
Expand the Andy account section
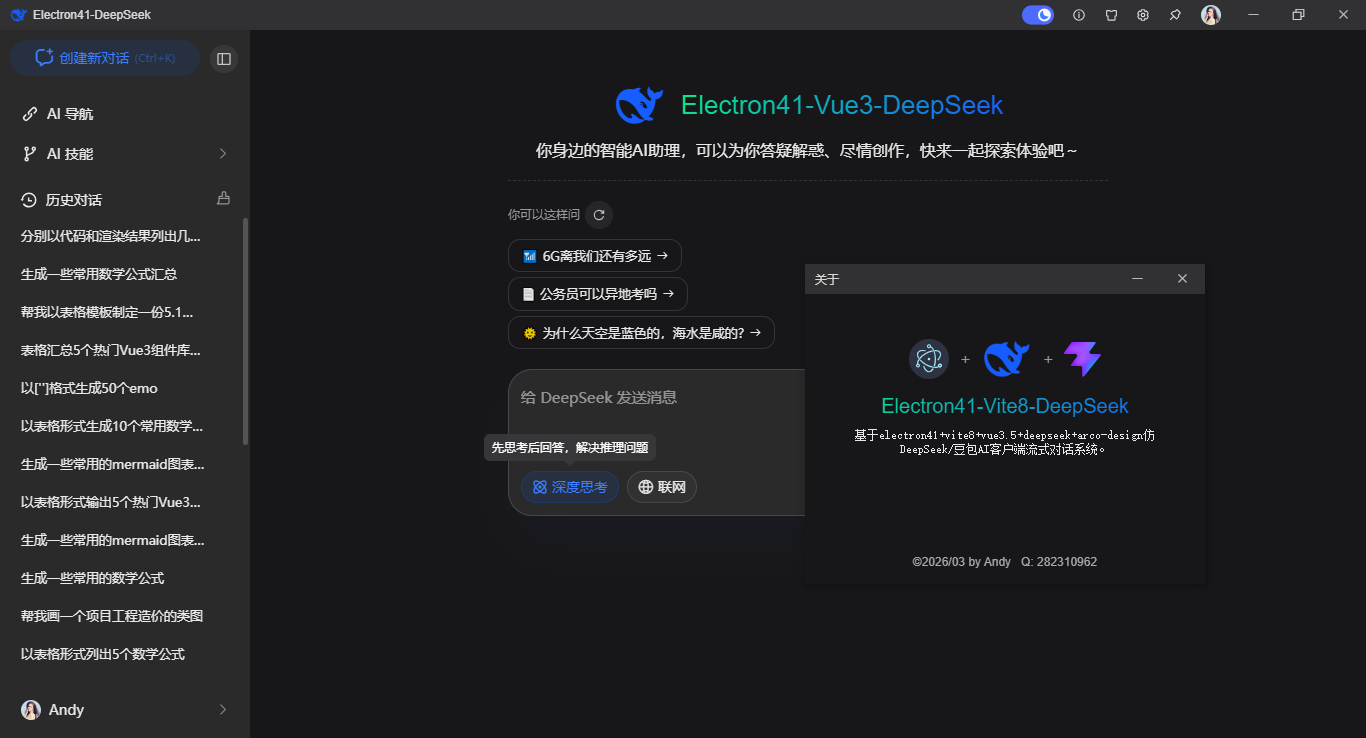pos(222,710)
